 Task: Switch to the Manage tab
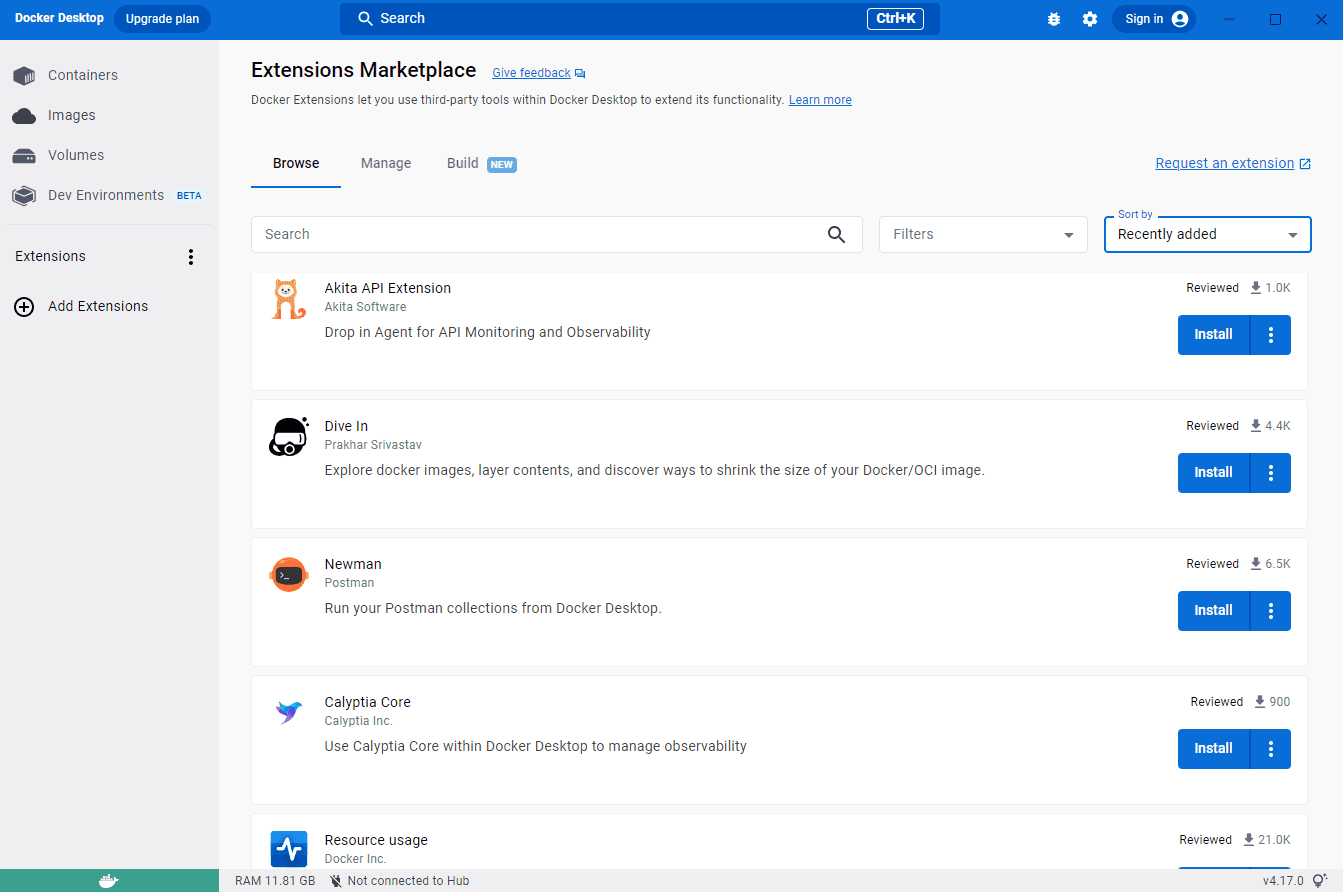tap(386, 163)
